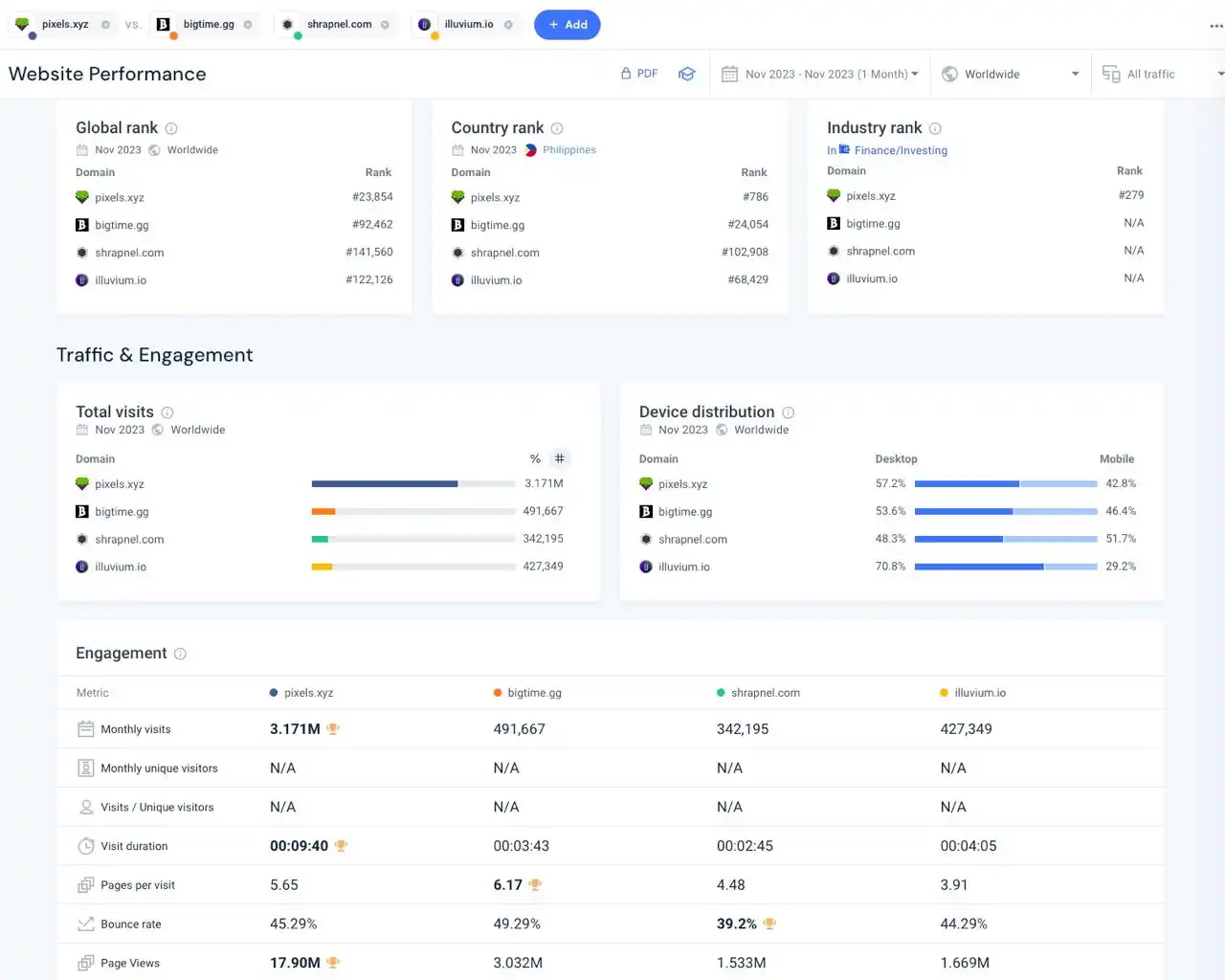Switch Total visits to percentage view

[x=535, y=458]
